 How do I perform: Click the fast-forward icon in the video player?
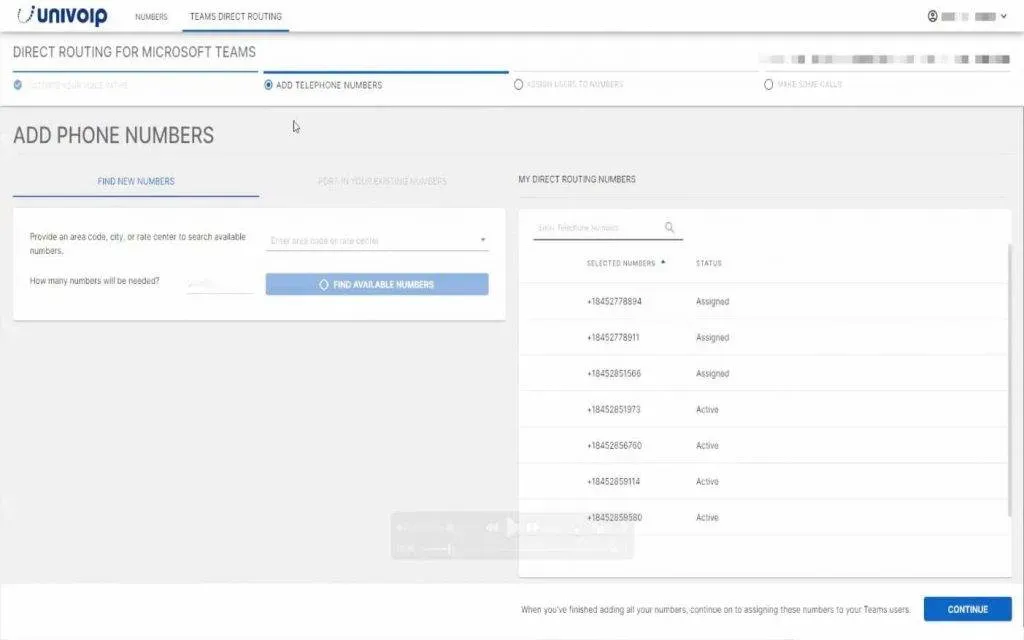point(534,528)
